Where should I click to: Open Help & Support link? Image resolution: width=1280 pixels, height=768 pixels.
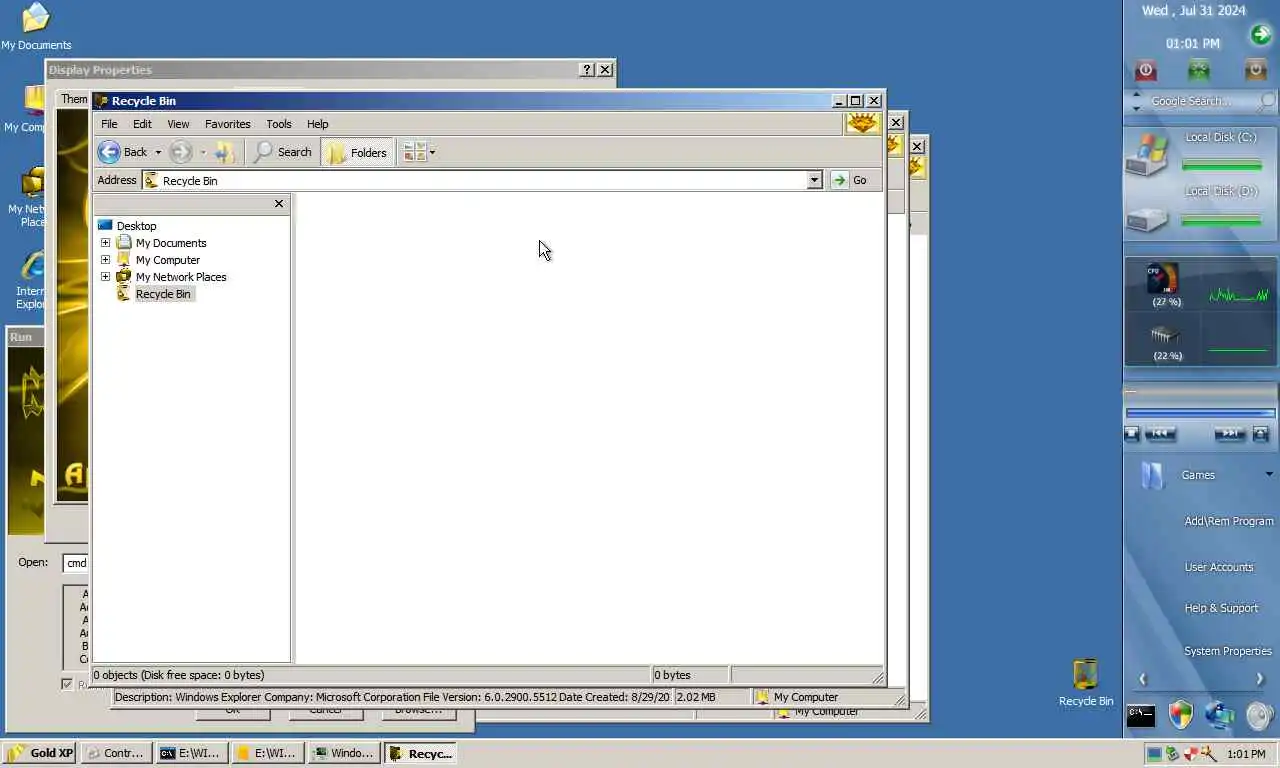pyautogui.click(x=1221, y=608)
